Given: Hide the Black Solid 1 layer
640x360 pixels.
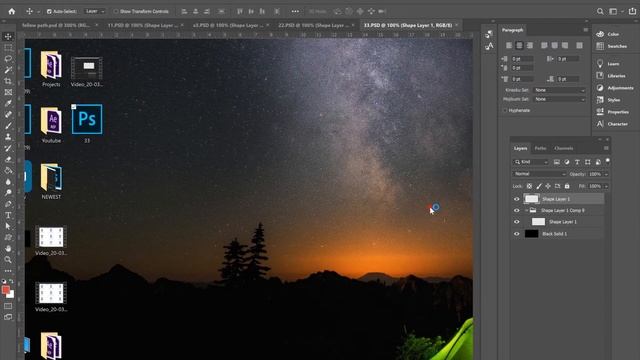Looking at the screenshot, I should point(516,234).
